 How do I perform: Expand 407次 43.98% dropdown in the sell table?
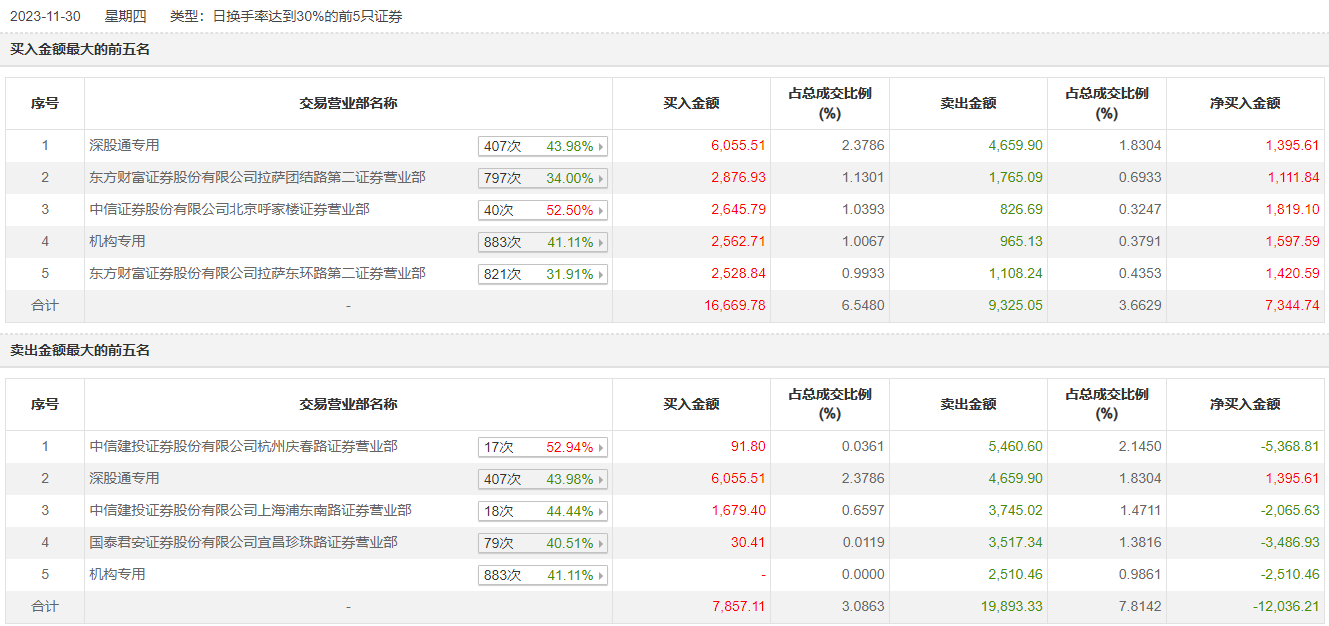[543, 480]
